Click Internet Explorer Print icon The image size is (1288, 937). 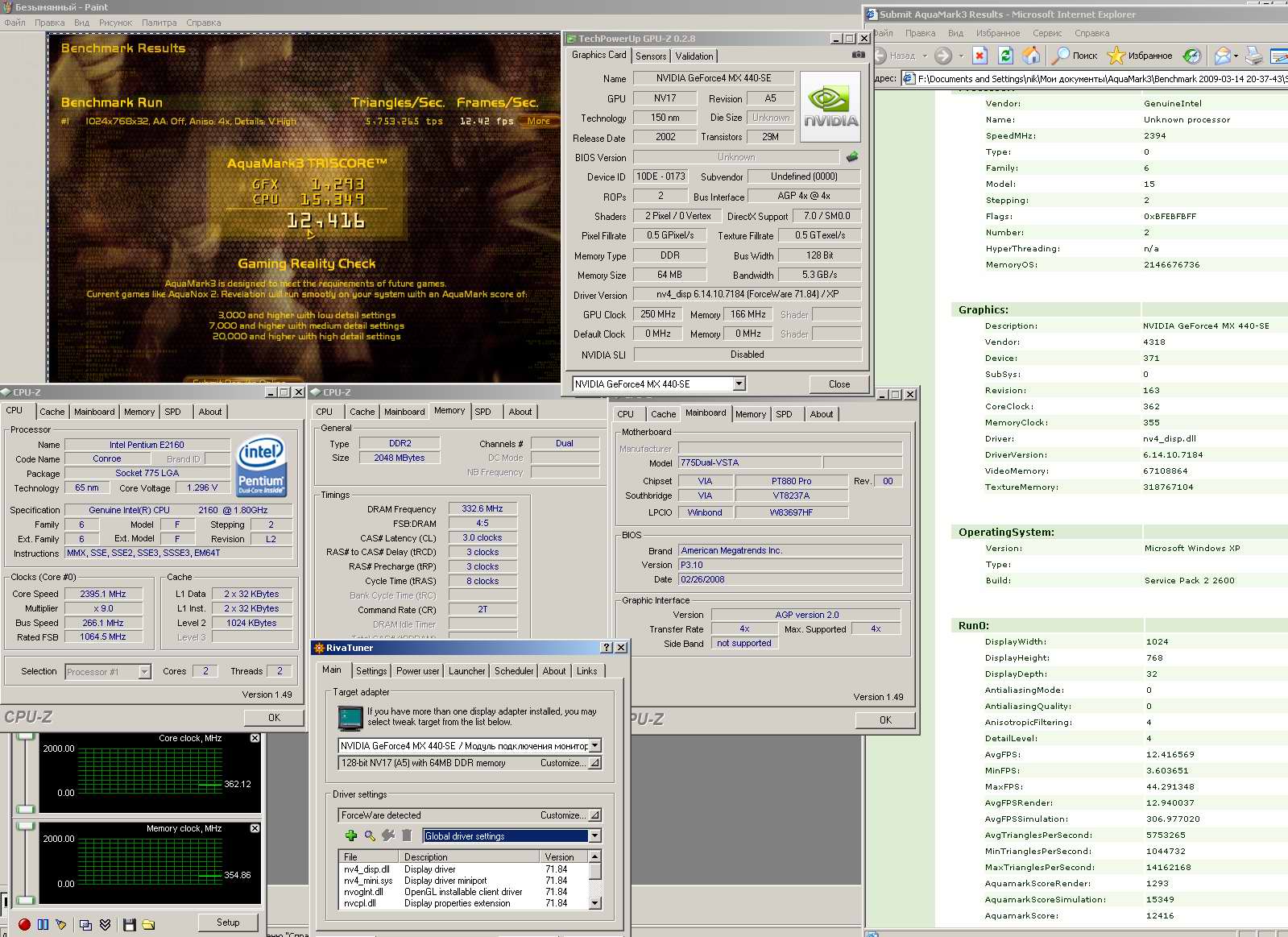coord(1253,56)
